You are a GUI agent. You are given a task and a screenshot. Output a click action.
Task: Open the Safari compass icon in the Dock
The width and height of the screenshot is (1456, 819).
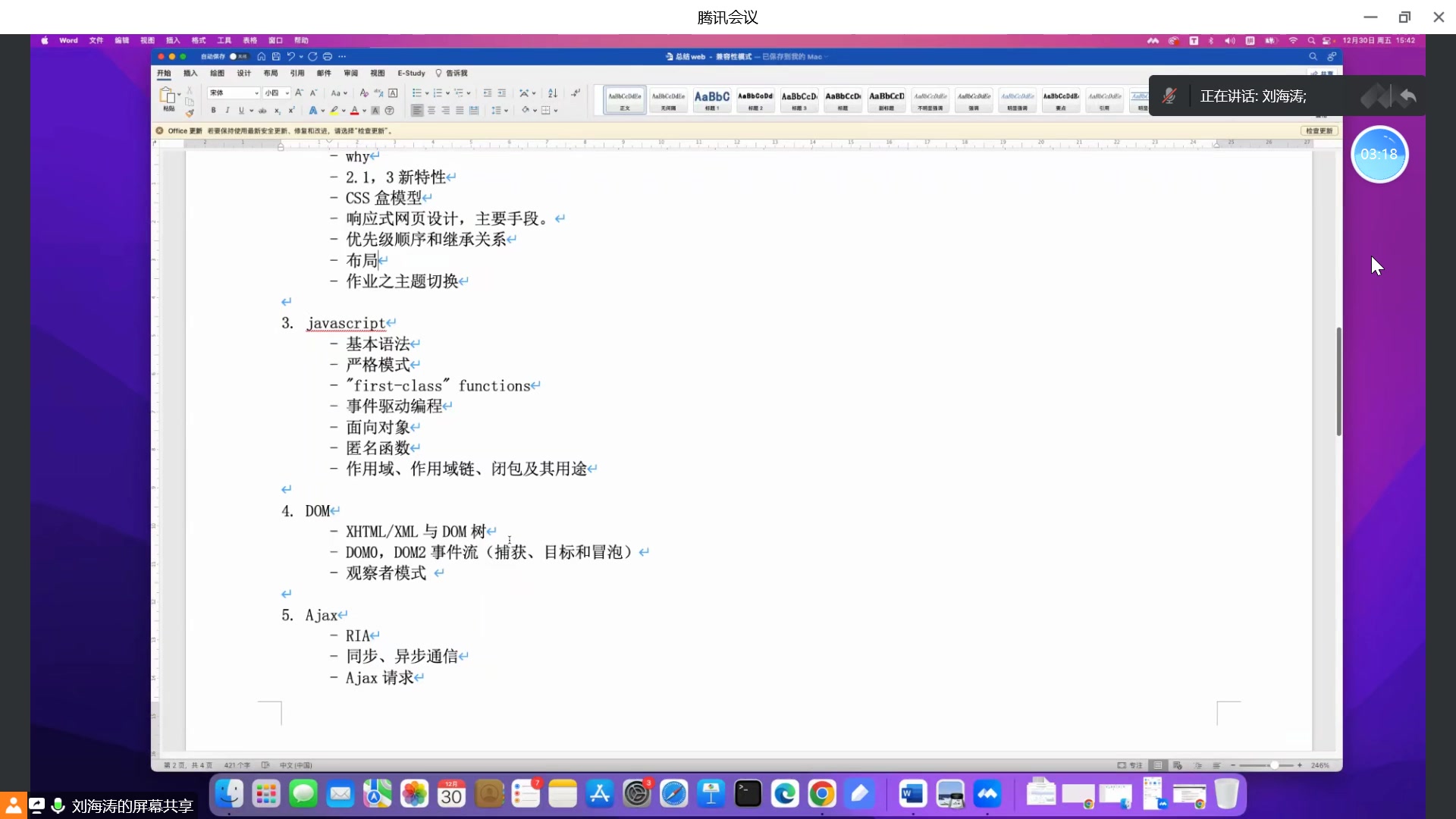[x=673, y=794]
